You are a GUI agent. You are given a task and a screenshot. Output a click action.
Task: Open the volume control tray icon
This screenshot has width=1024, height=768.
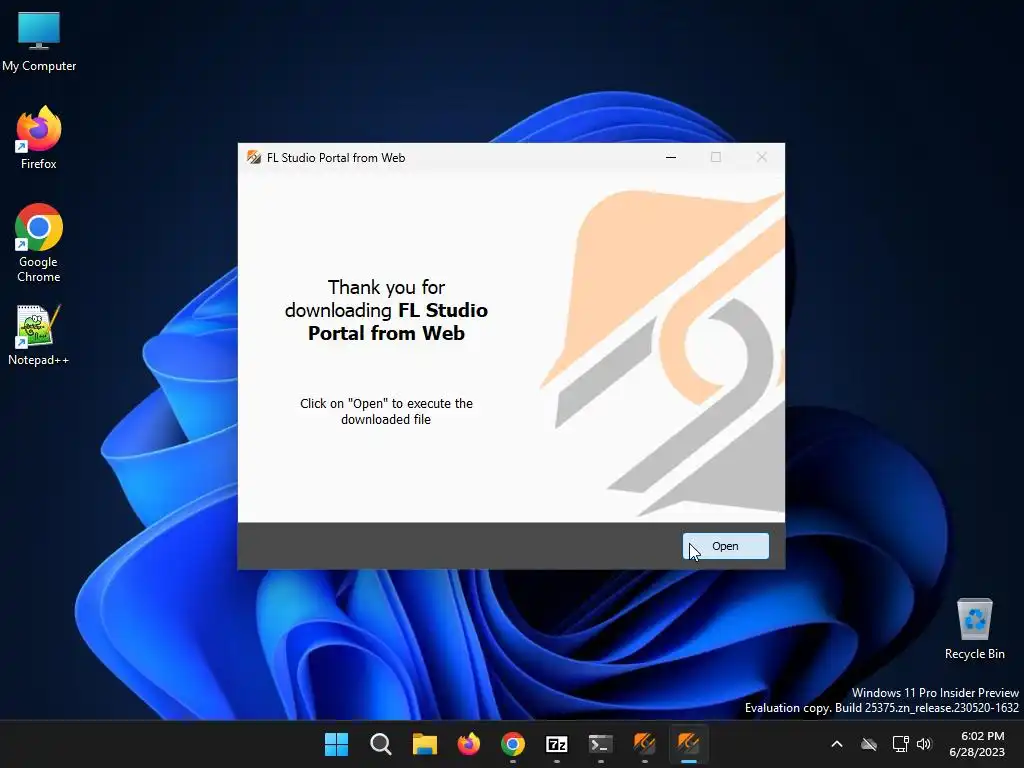pos(924,744)
